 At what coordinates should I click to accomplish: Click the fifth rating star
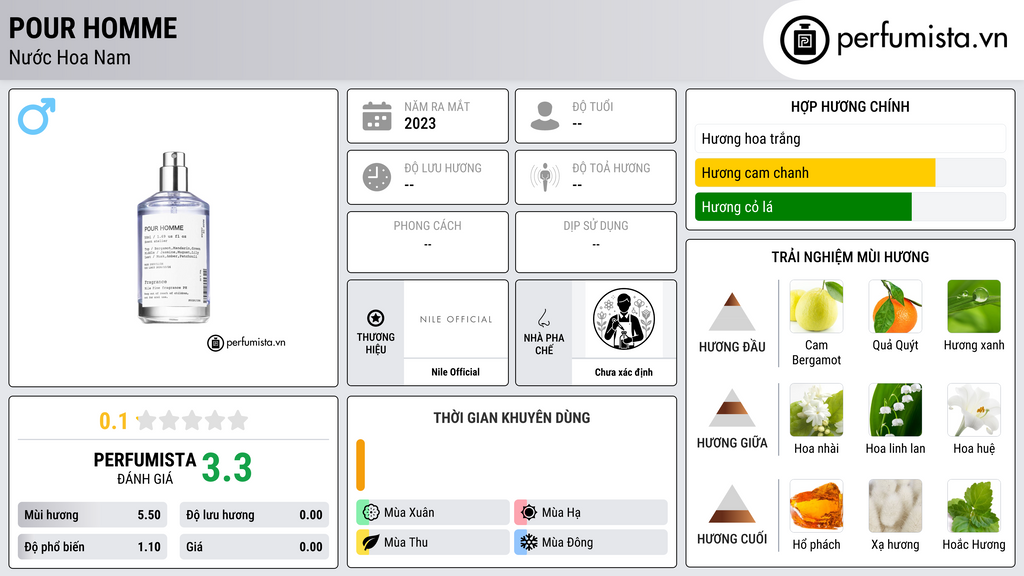(x=238, y=420)
